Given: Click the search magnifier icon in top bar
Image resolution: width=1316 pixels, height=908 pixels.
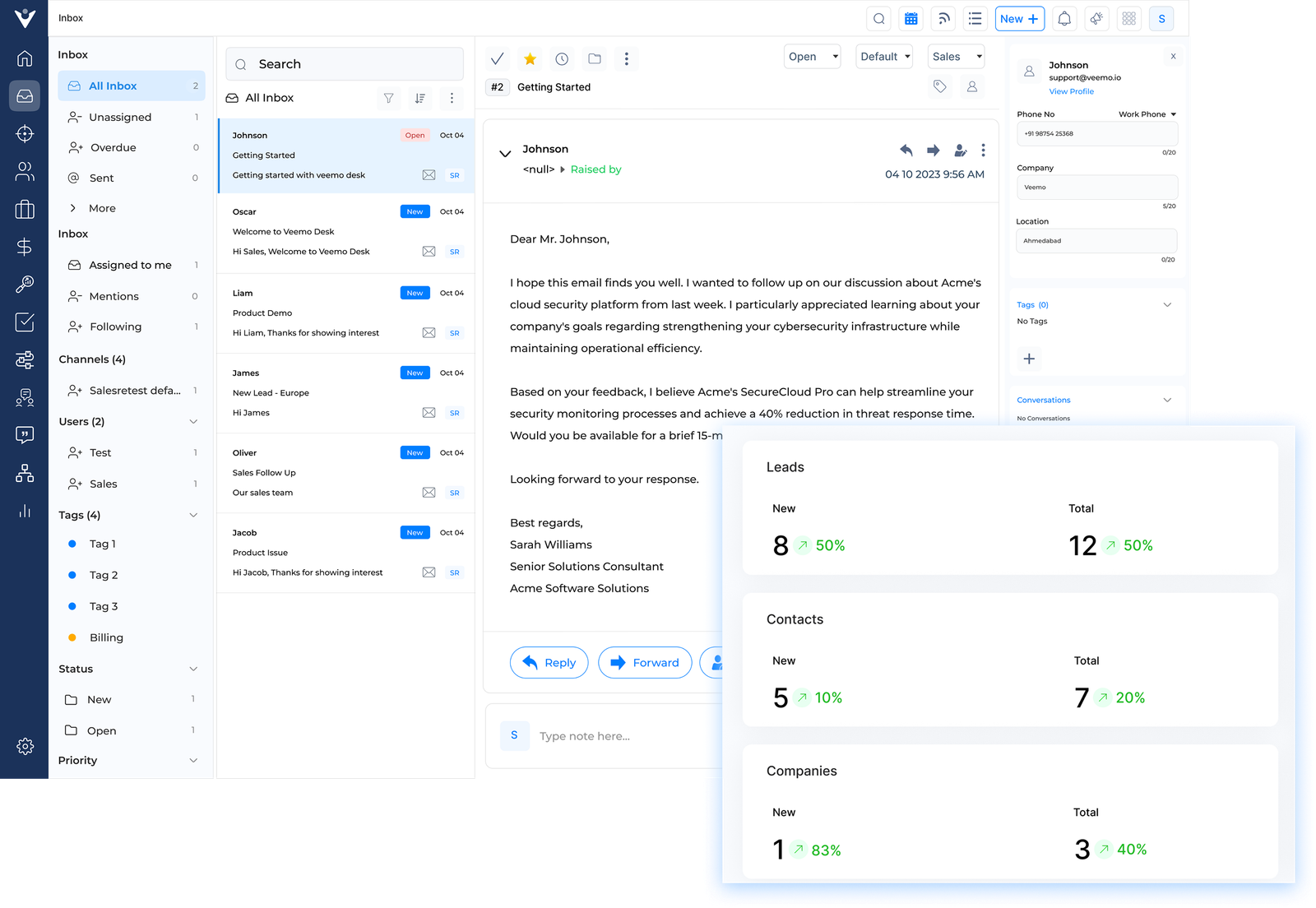Looking at the screenshot, I should [878, 19].
